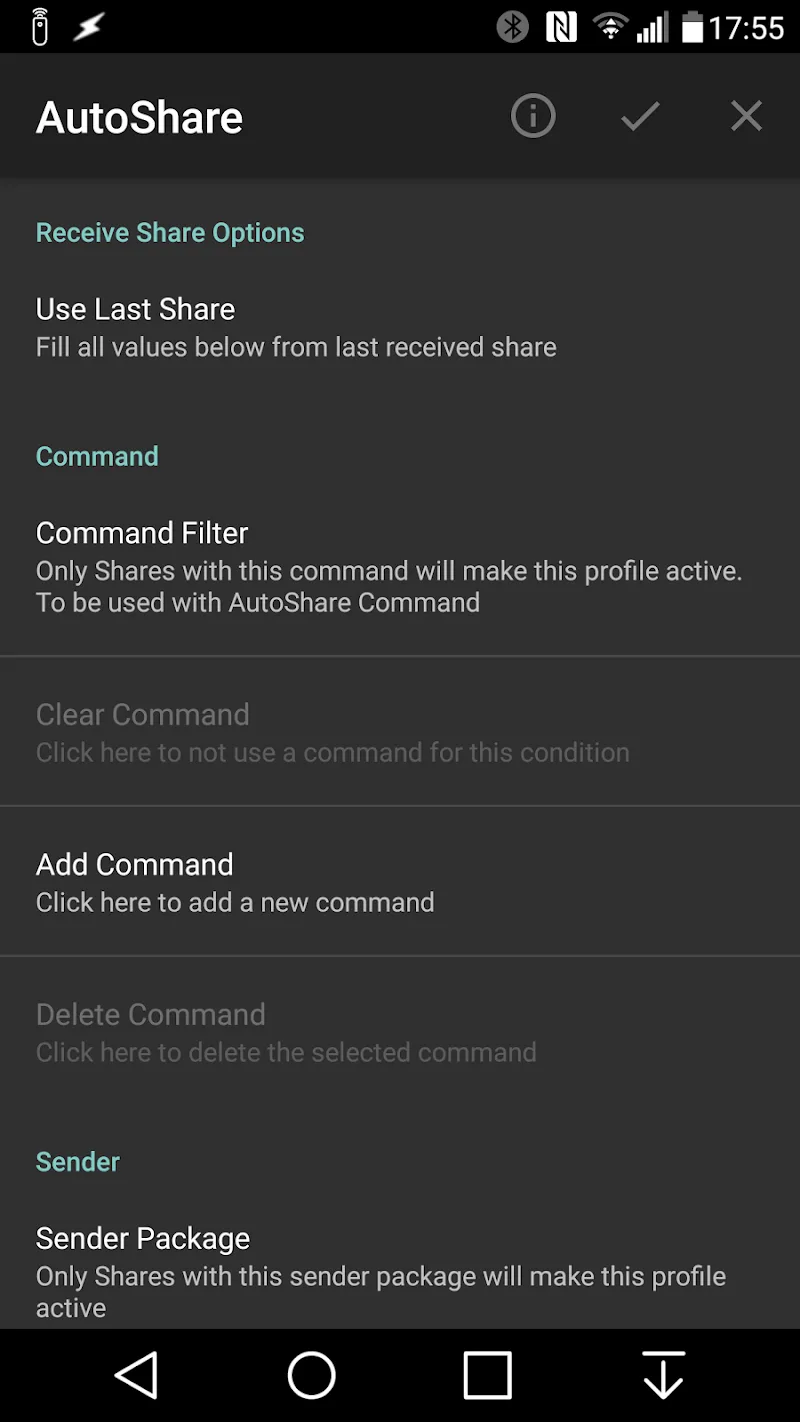
Task: Tap the Back navigation arrow
Action: [x=137, y=1375]
